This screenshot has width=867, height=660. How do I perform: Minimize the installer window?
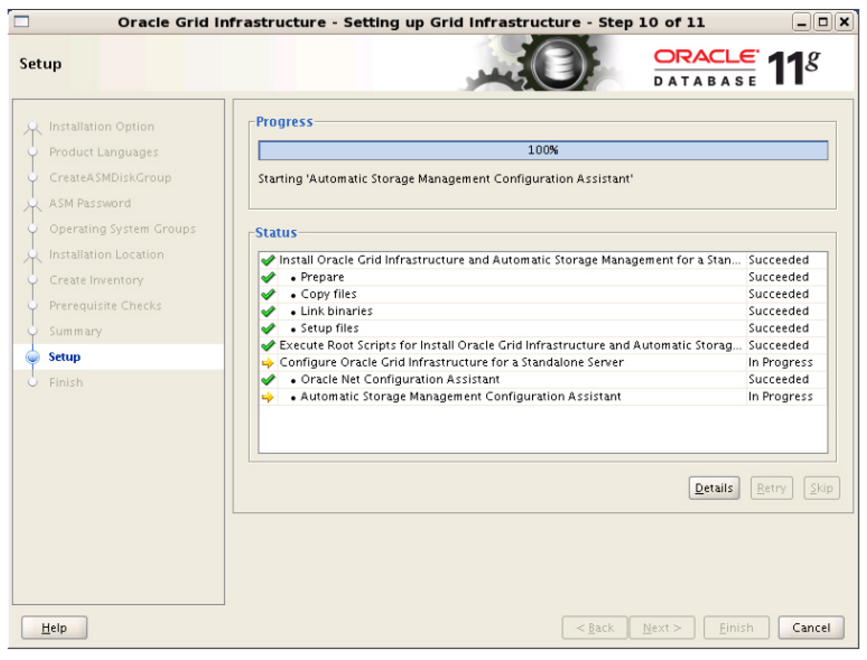(x=802, y=22)
